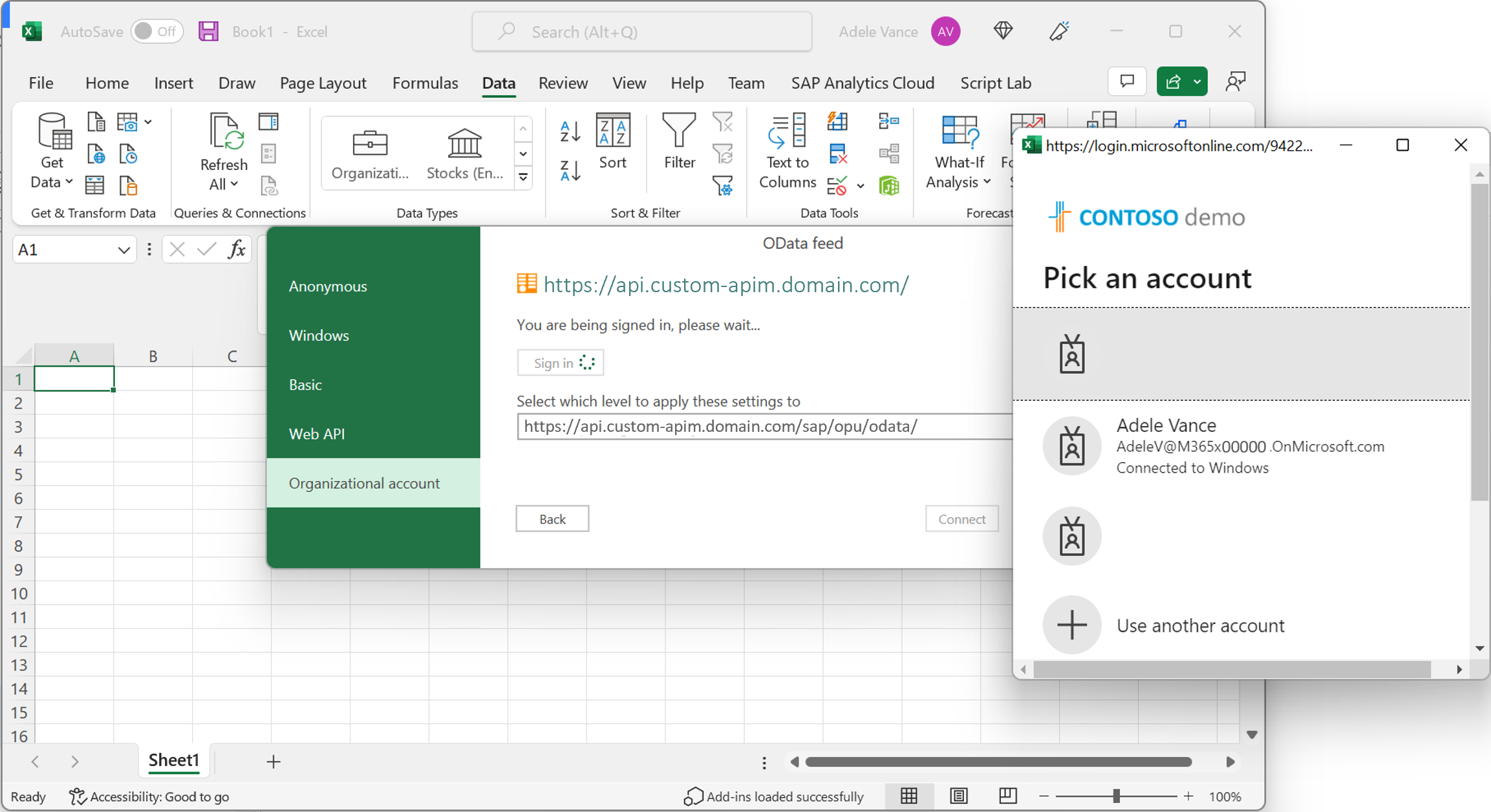Viewport: 1491px width, 812px height.
Task: Click the Script Lab menu item
Action: tap(994, 82)
